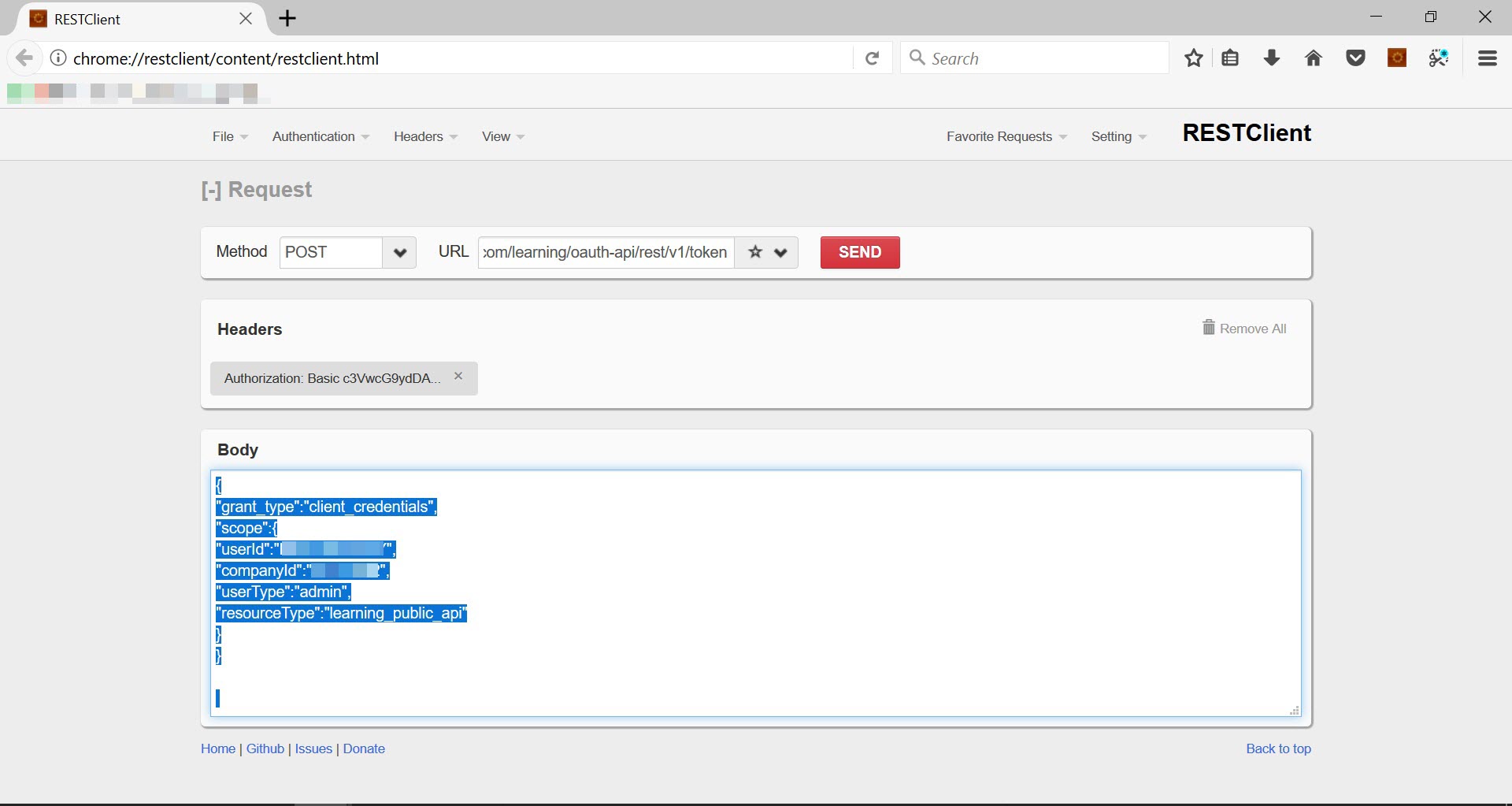
Task: Favorite the URL with the star icon
Action: click(x=755, y=252)
